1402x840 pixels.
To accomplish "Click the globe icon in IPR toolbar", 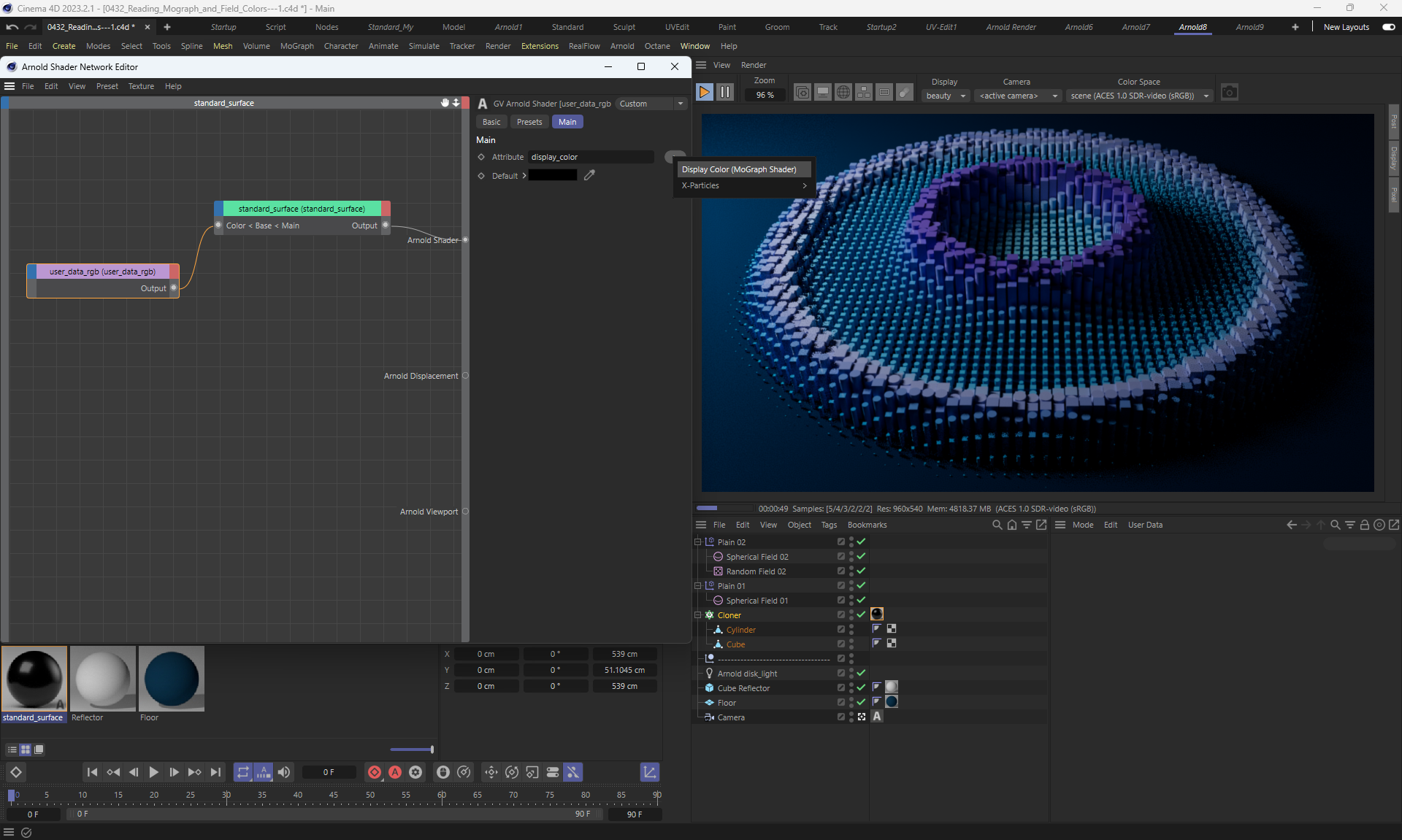I will [x=843, y=93].
